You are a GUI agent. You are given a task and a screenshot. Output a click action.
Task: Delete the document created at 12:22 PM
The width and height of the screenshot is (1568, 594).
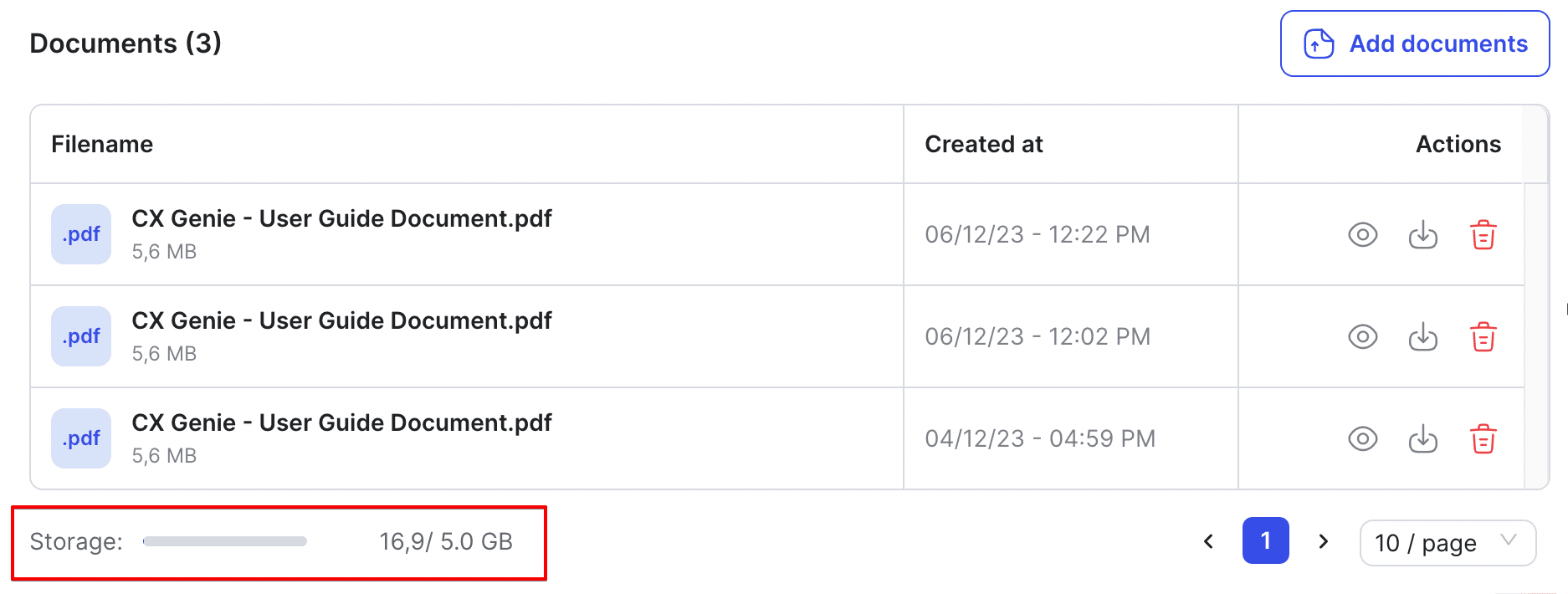1483,235
